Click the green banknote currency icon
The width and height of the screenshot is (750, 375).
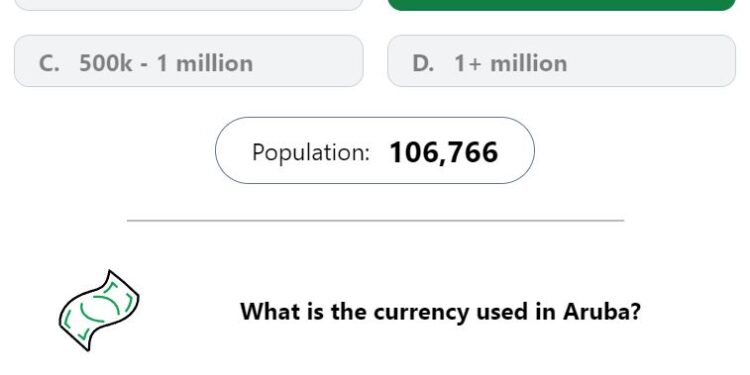coord(99,310)
